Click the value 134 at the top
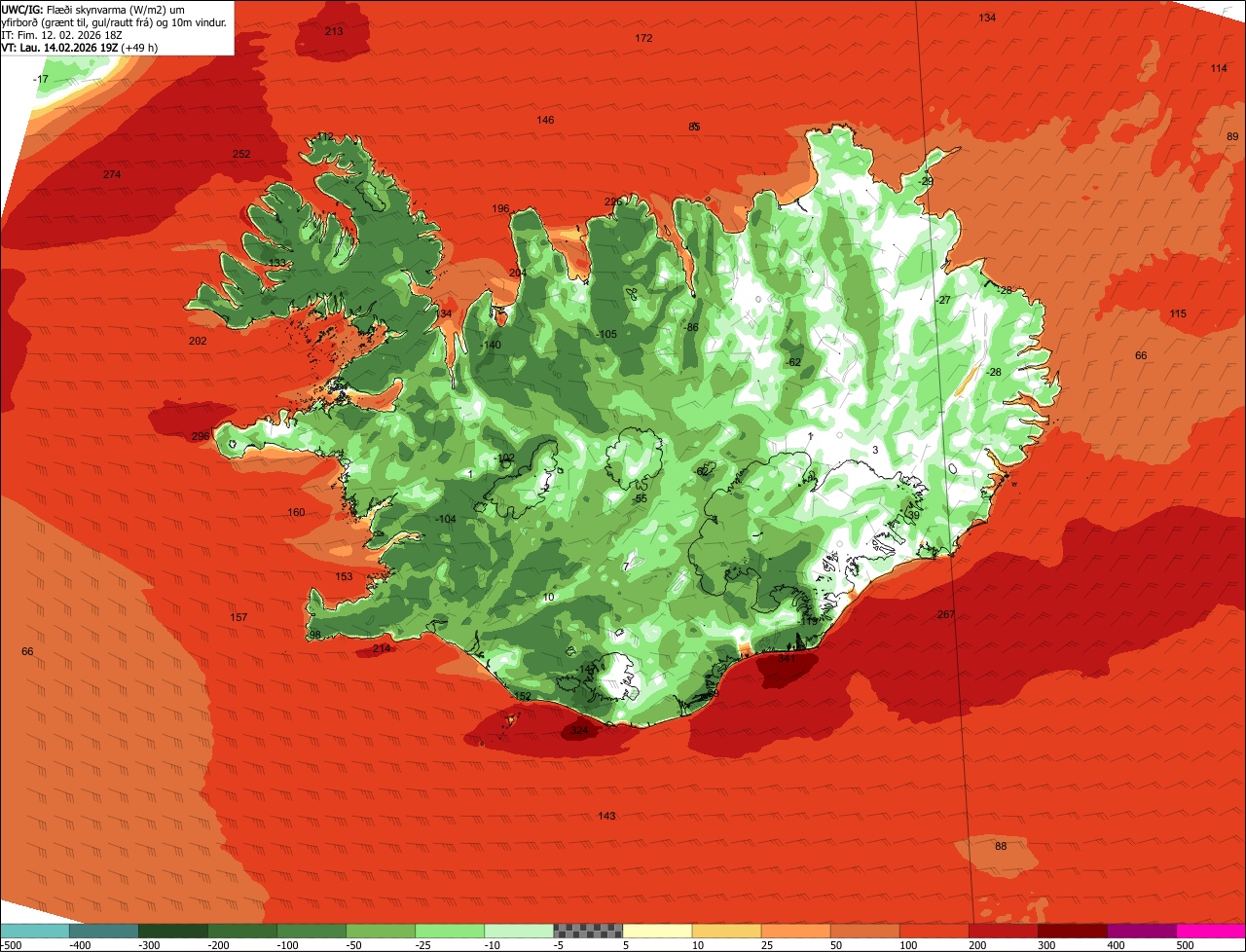Screen dimensions: 1246x952 pos(987,18)
